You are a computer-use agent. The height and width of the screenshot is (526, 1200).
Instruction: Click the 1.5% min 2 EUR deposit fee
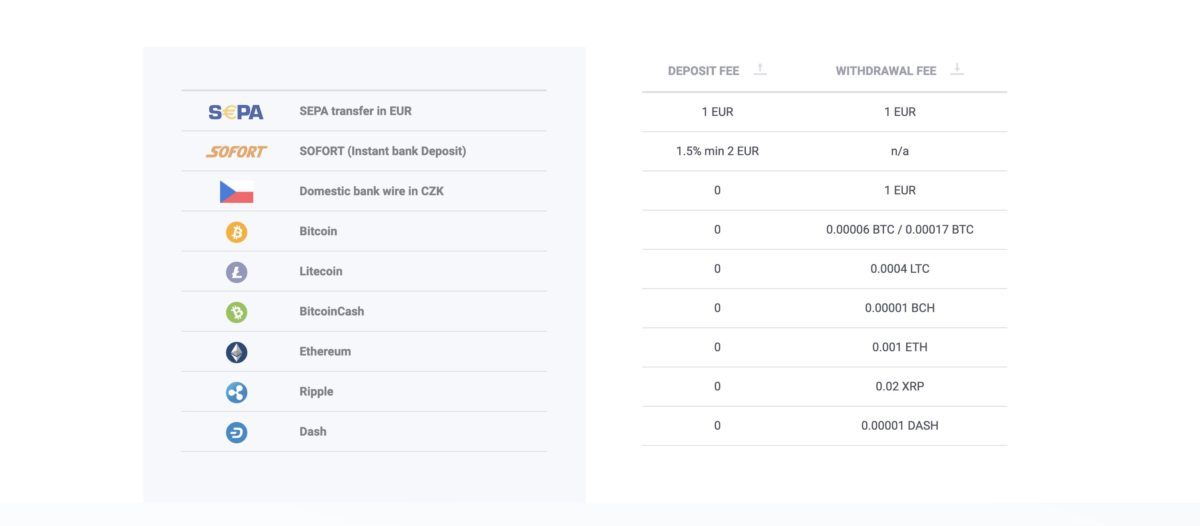[x=717, y=151]
